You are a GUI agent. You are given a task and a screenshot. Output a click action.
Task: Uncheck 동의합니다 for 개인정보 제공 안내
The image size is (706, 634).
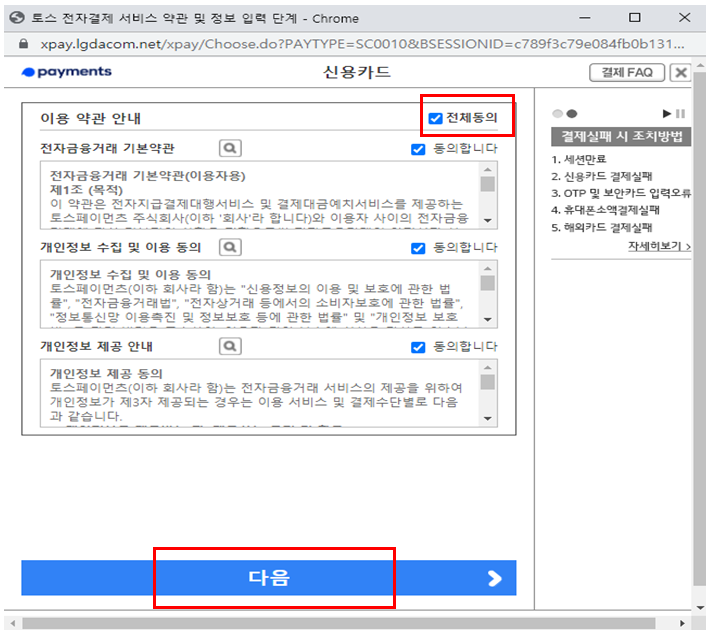418,347
